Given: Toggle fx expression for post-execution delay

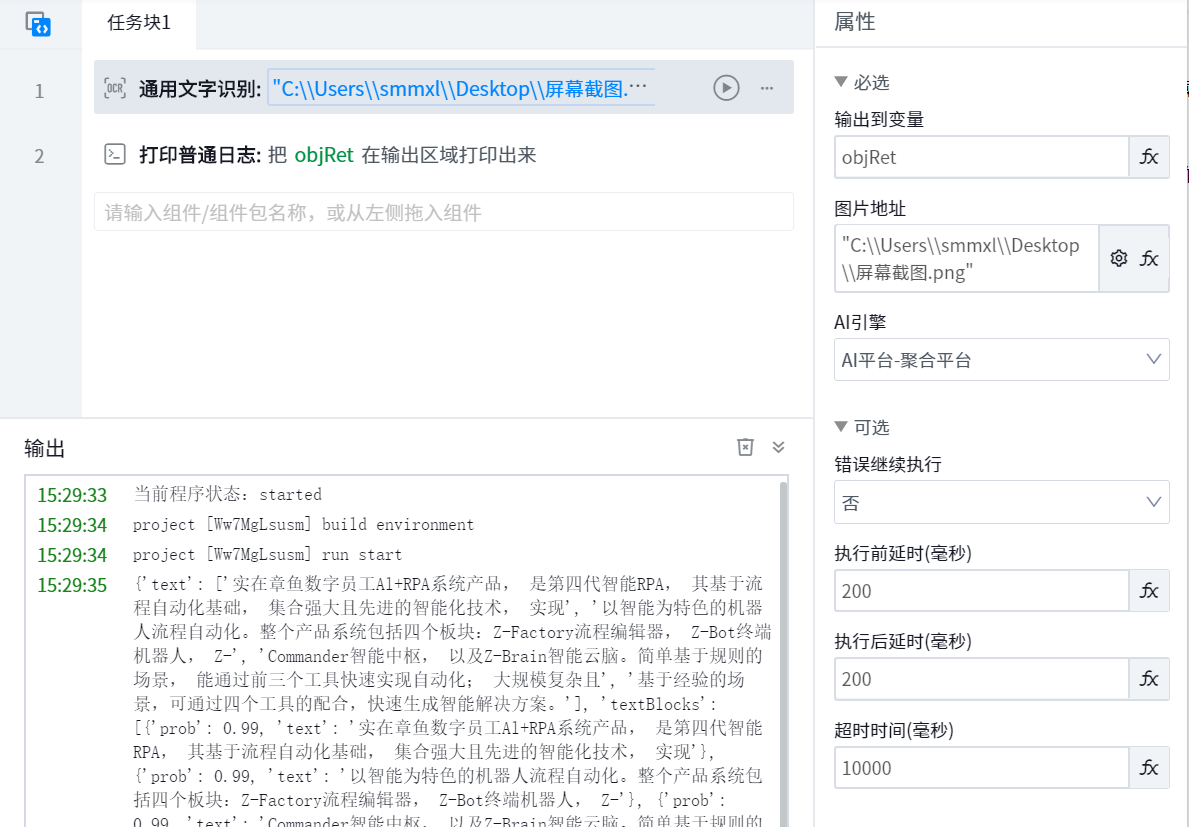Looking at the screenshot, I should pyautogui.click(x=1149, y=679).
